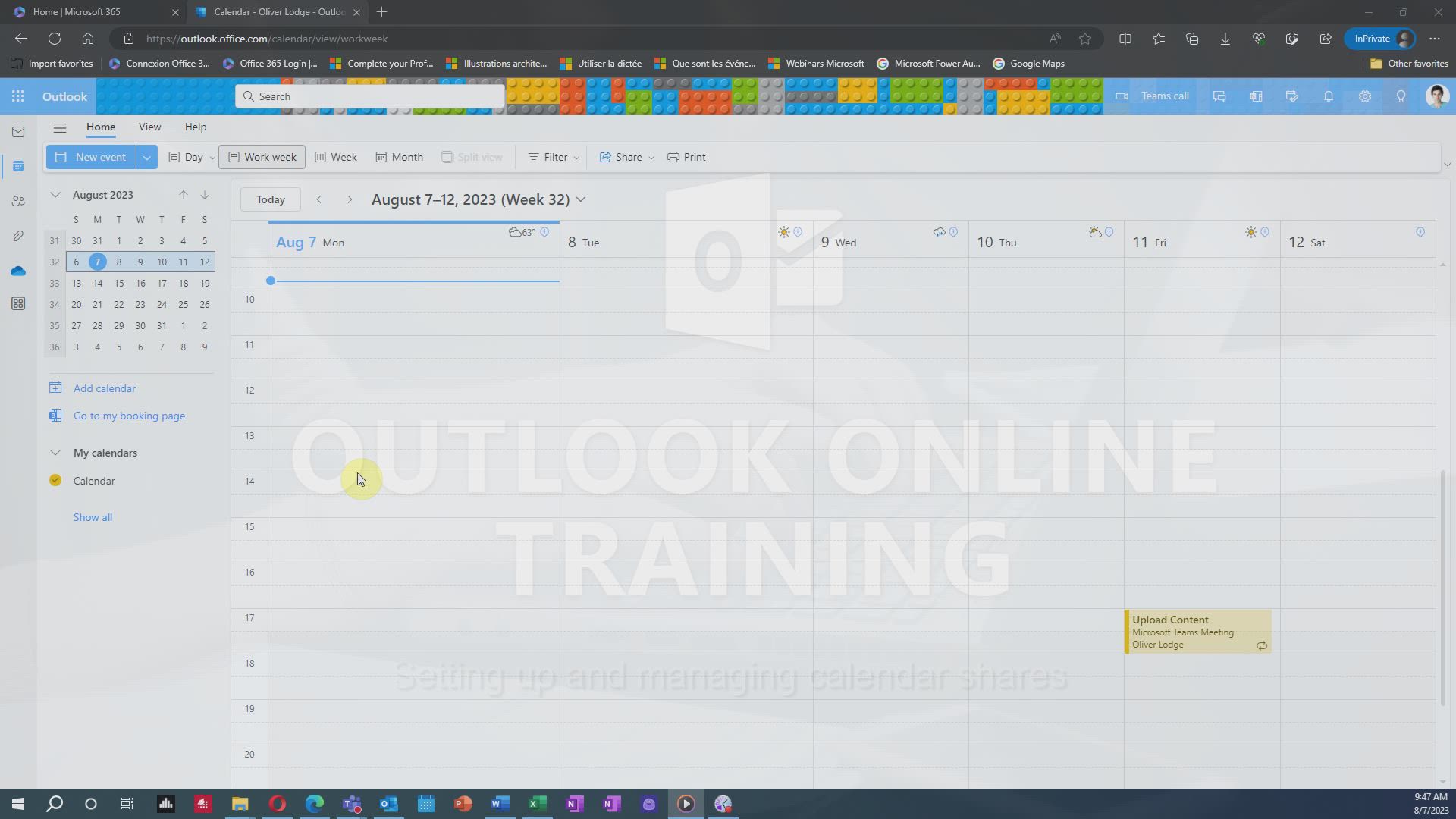Click the Today button

(271, 199)
